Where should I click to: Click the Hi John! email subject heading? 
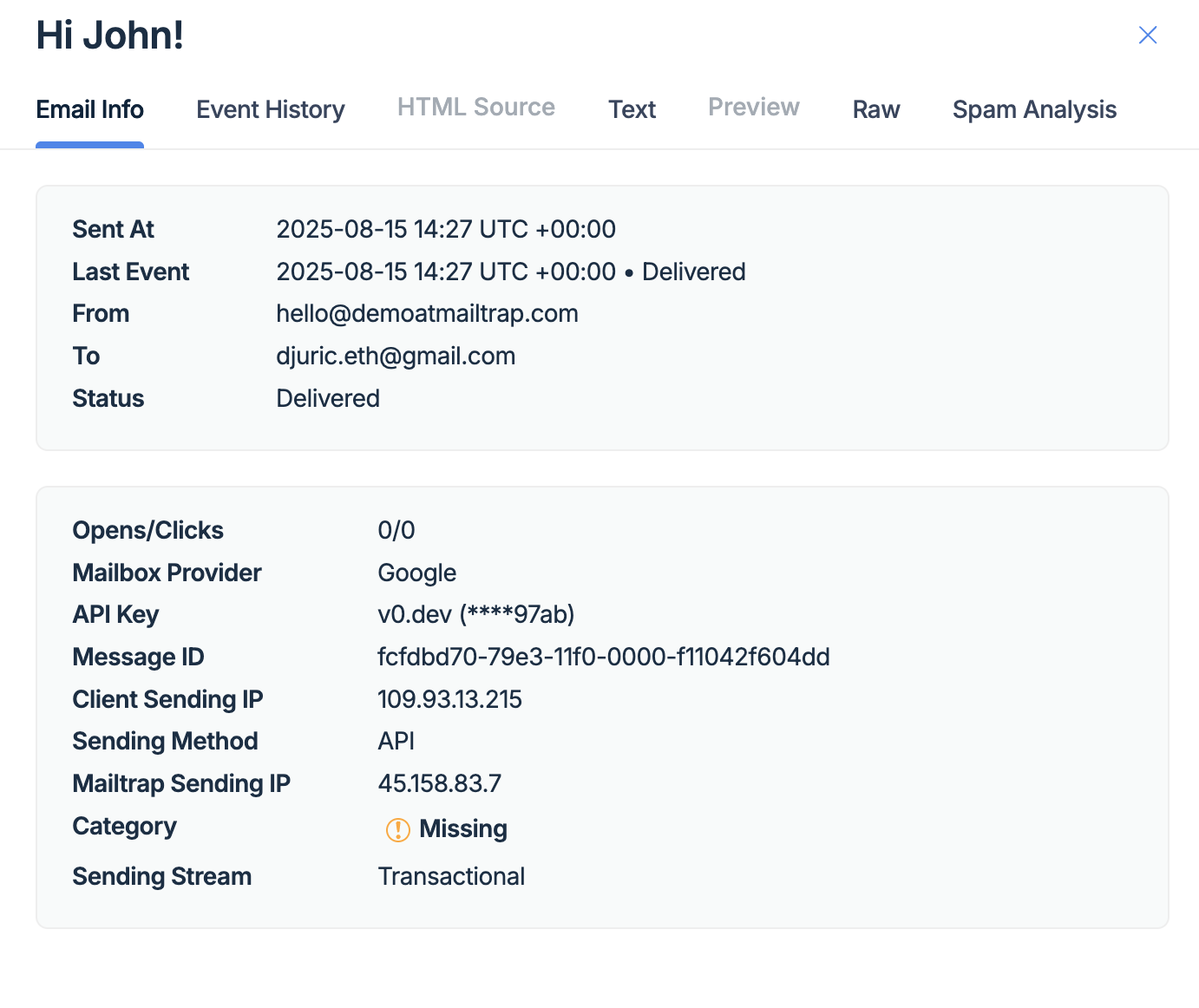(x=110, y=36)
